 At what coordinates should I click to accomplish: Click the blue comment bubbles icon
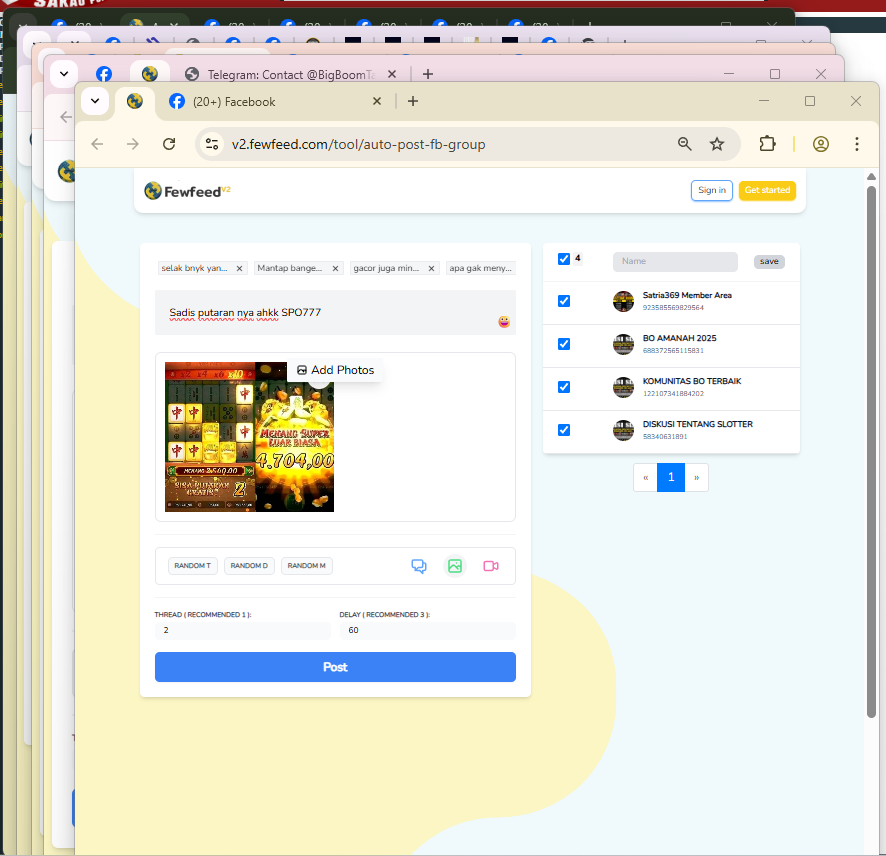point(419,566)
